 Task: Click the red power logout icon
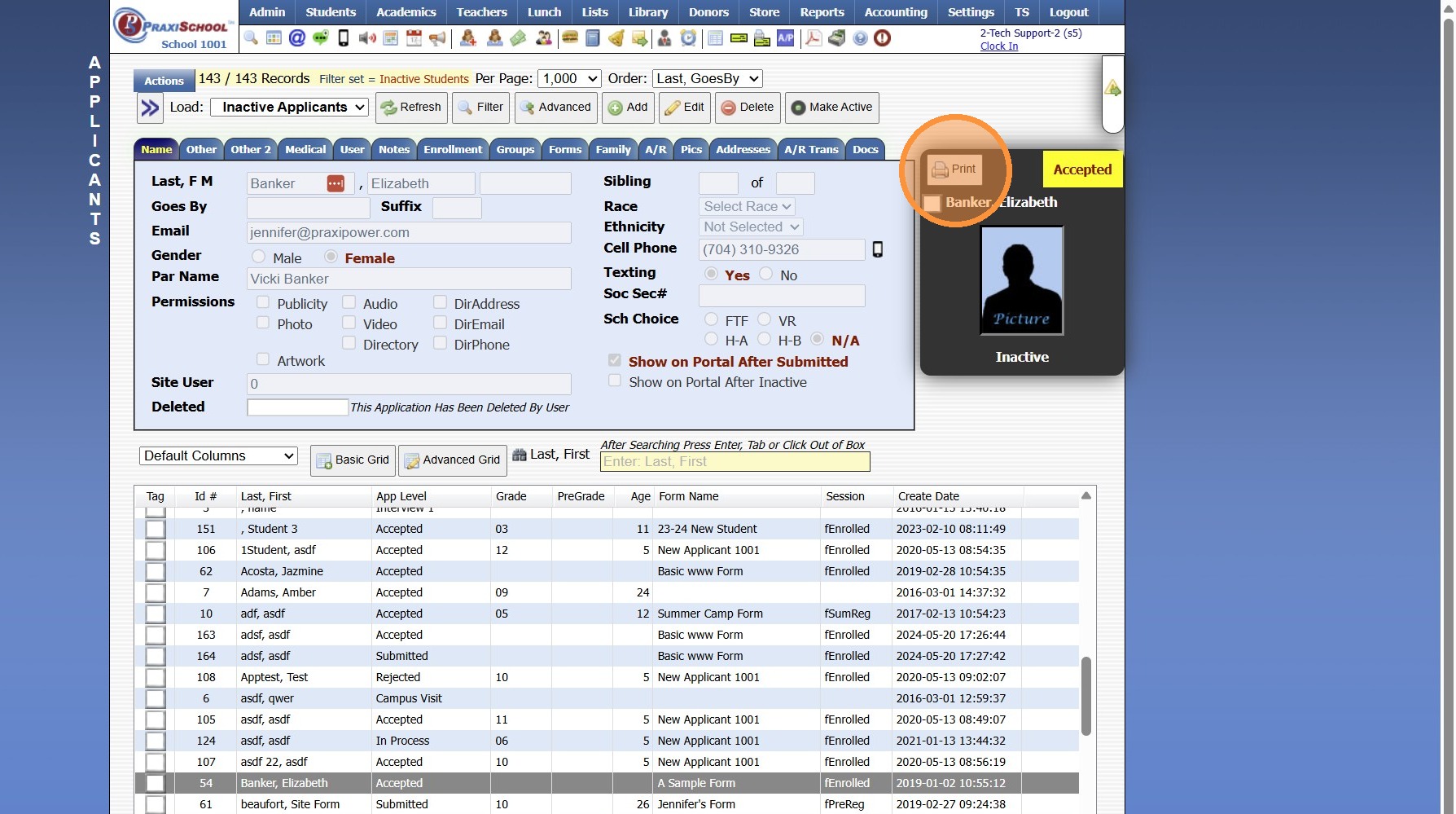pyautogui.click(x=882, y=38)
